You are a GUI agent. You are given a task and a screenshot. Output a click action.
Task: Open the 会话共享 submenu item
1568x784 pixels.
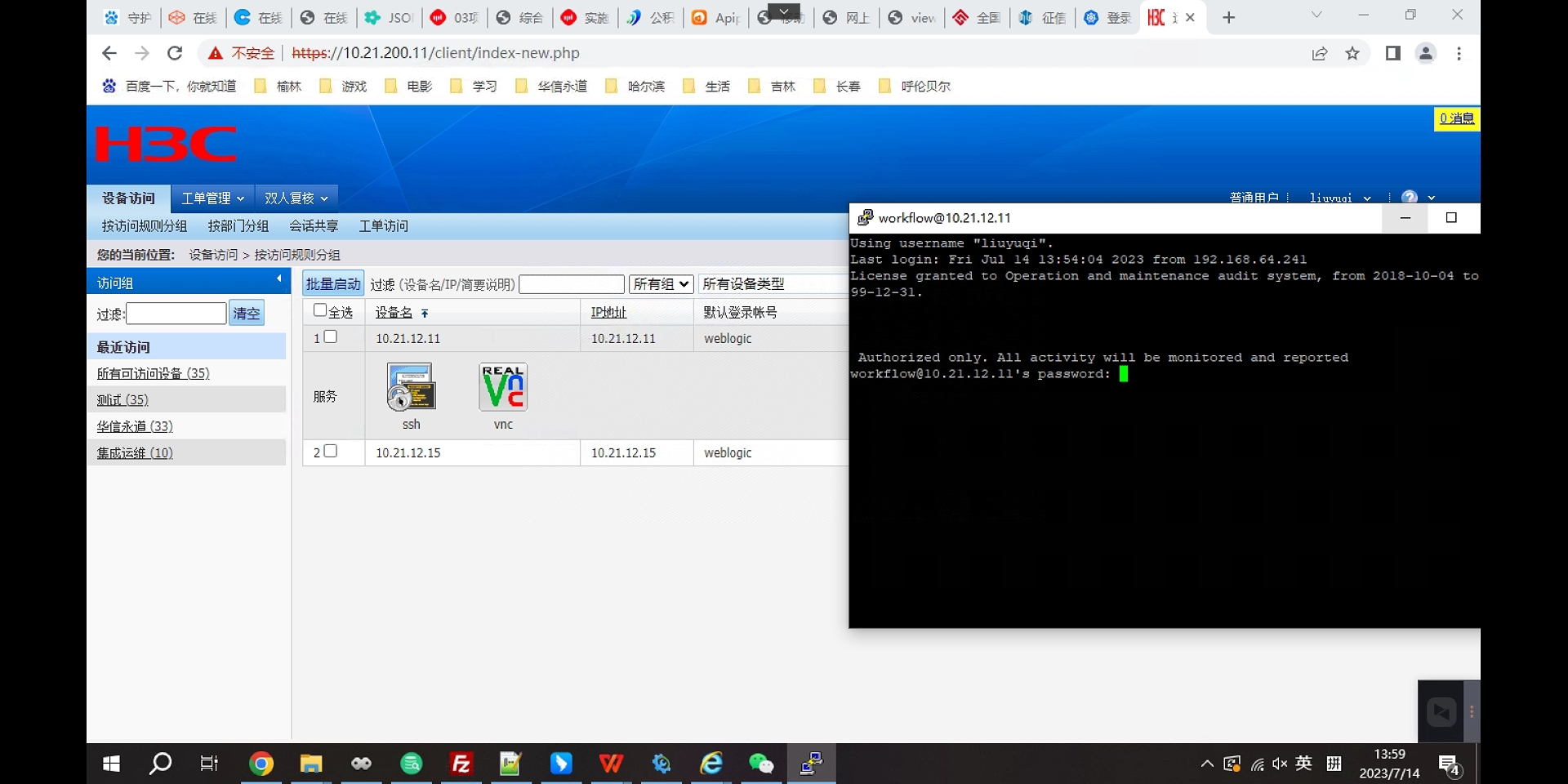(314, 226)
